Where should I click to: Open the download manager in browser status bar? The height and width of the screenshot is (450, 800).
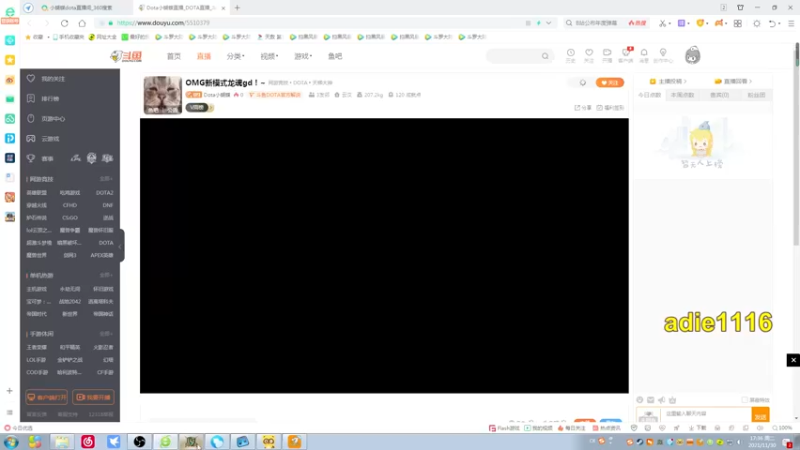pyautogui.click(x=697, y=428)
